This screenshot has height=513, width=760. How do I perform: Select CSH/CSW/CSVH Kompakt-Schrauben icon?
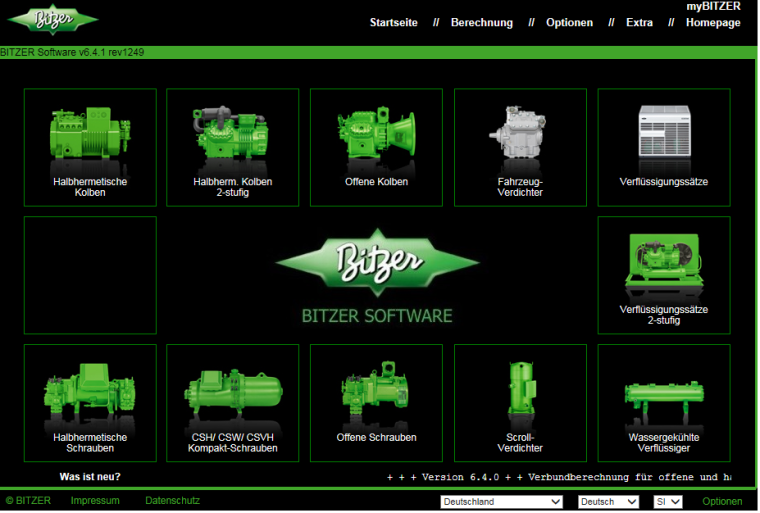click(x=232, y=402)
